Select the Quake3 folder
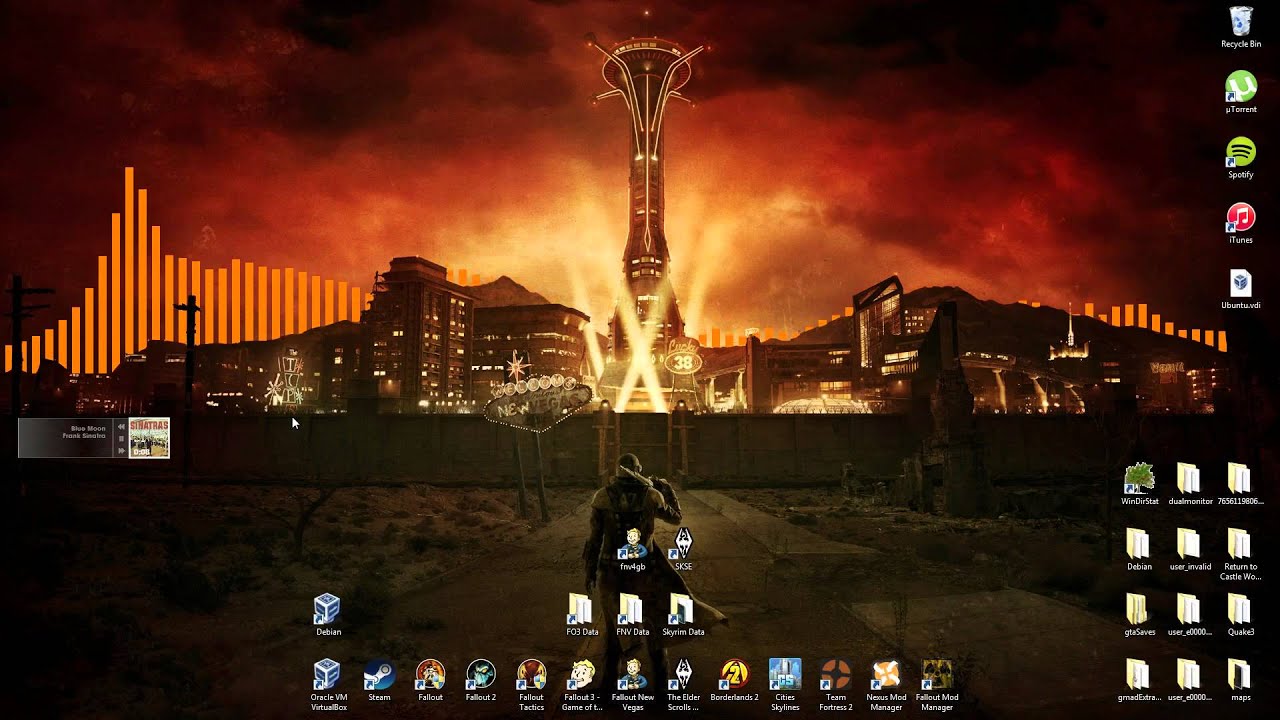This screenshot has width=1280, height=720. tap(1240, 615)
